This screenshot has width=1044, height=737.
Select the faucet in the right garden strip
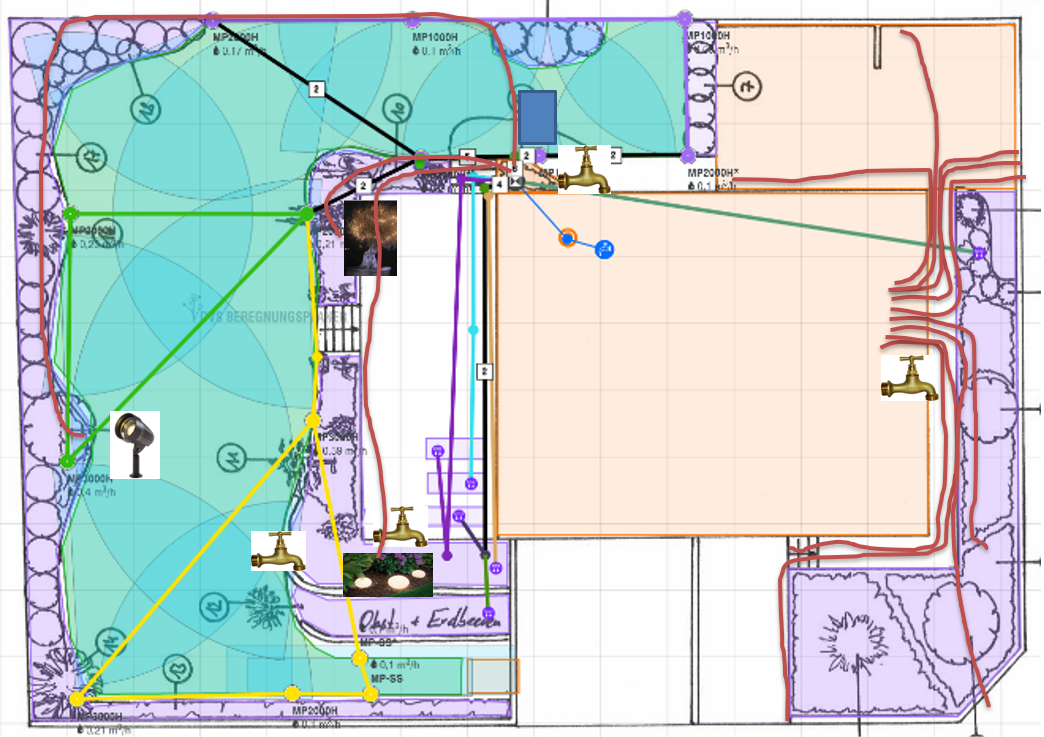pyautogui.click(x=910, y=377)
